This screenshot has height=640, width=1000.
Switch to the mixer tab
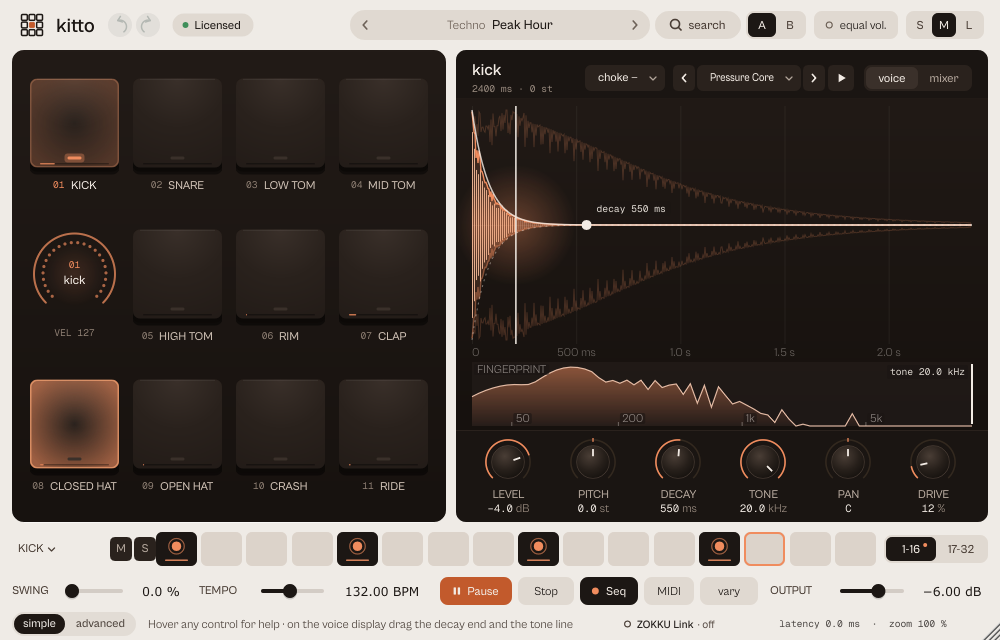944,78
